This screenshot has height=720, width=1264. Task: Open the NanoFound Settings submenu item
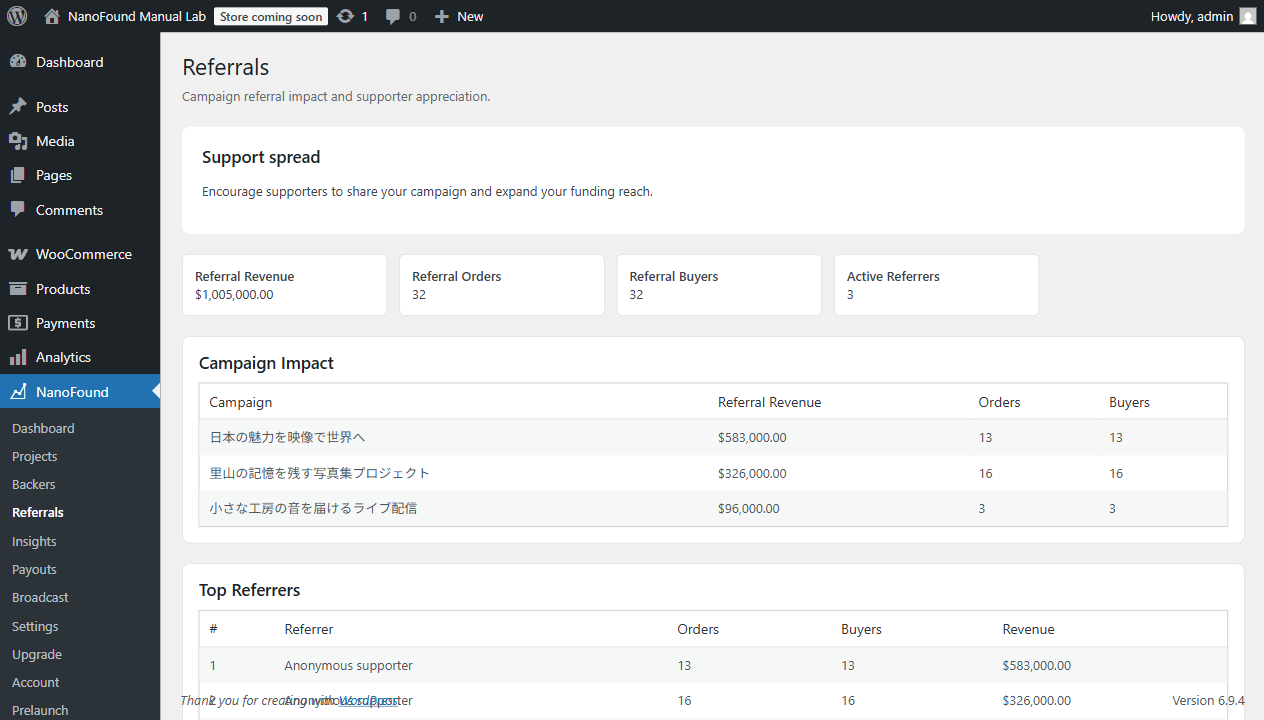tap(35, 626)
